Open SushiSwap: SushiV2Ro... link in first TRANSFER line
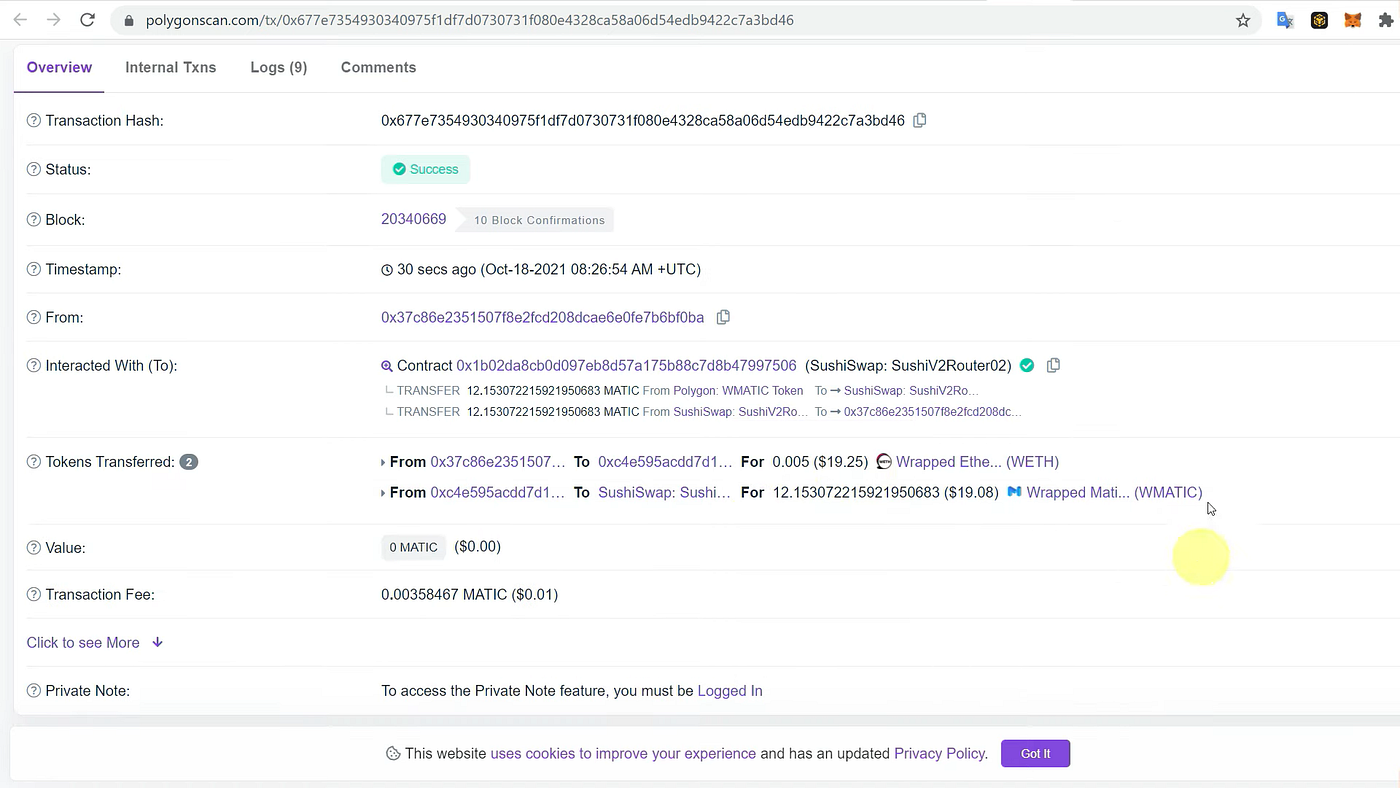 [x=911, y=391]
